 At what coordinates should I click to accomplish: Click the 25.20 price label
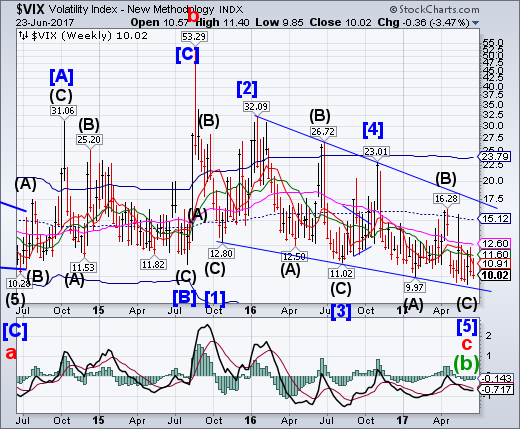89,139
